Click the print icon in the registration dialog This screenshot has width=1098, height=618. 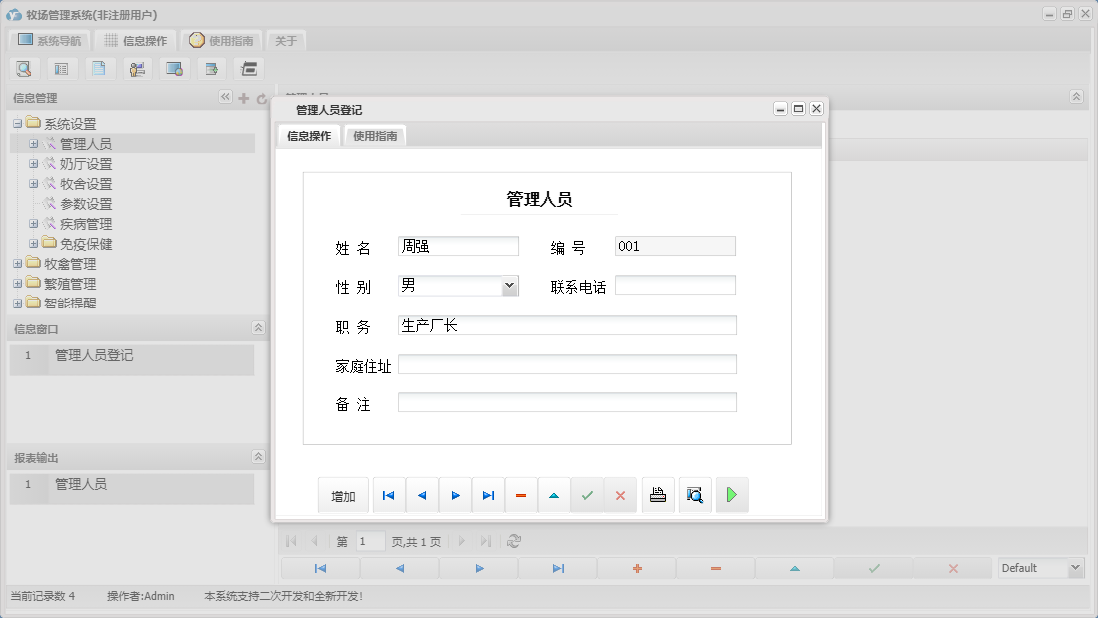click(658, 494)
